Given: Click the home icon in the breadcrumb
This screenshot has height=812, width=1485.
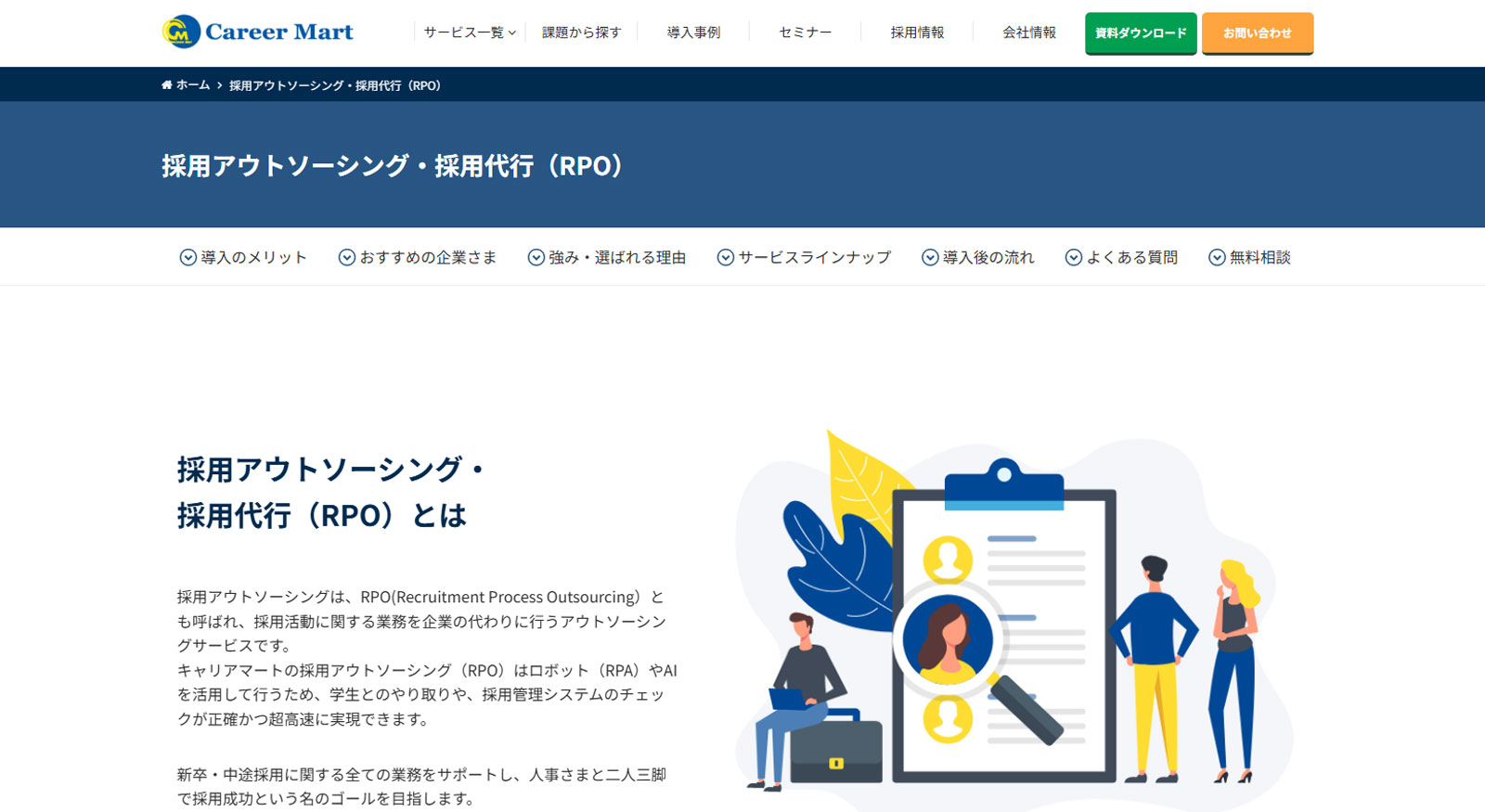Looking at the screenshot, I should coord(167,85).
